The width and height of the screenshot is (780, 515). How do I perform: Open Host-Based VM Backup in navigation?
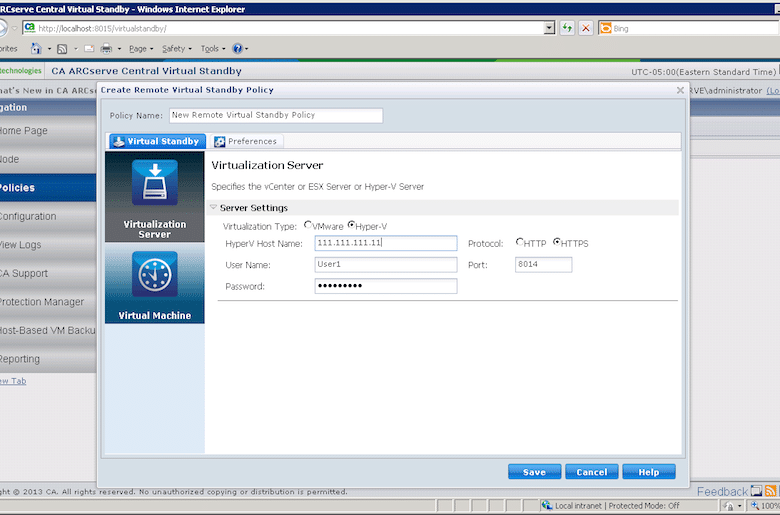pos(48,330)
